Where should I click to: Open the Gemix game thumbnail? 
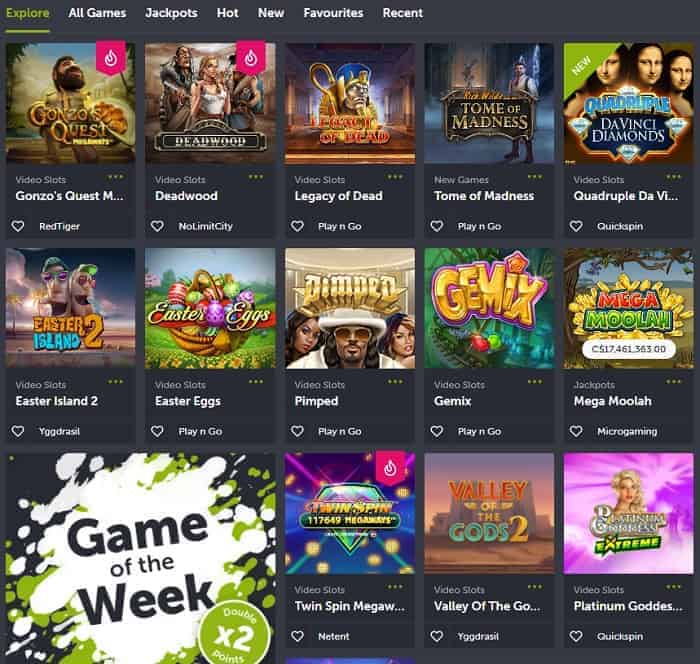click(x=489, y=308)
